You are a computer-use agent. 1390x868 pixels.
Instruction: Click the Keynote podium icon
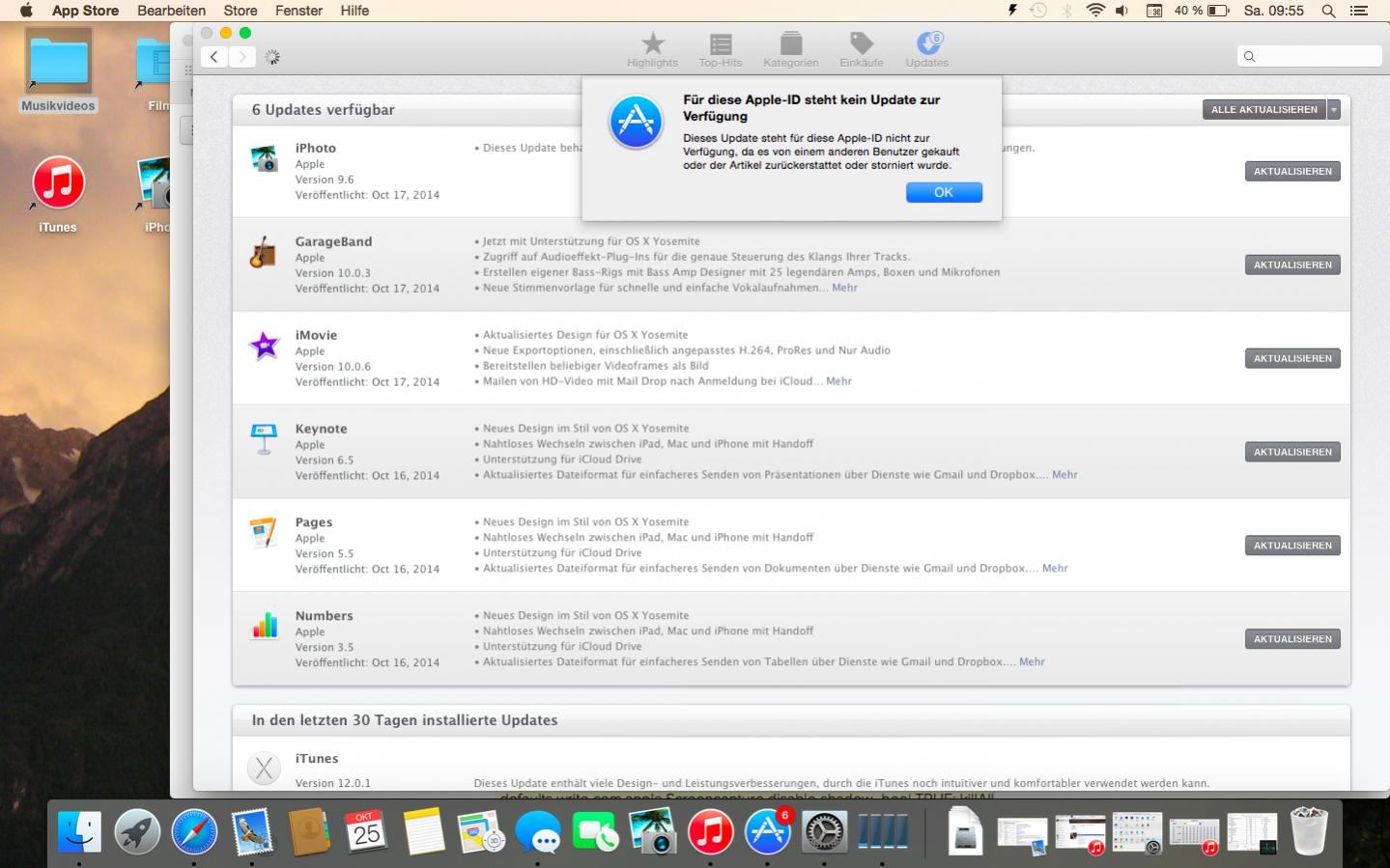[264, 438]
